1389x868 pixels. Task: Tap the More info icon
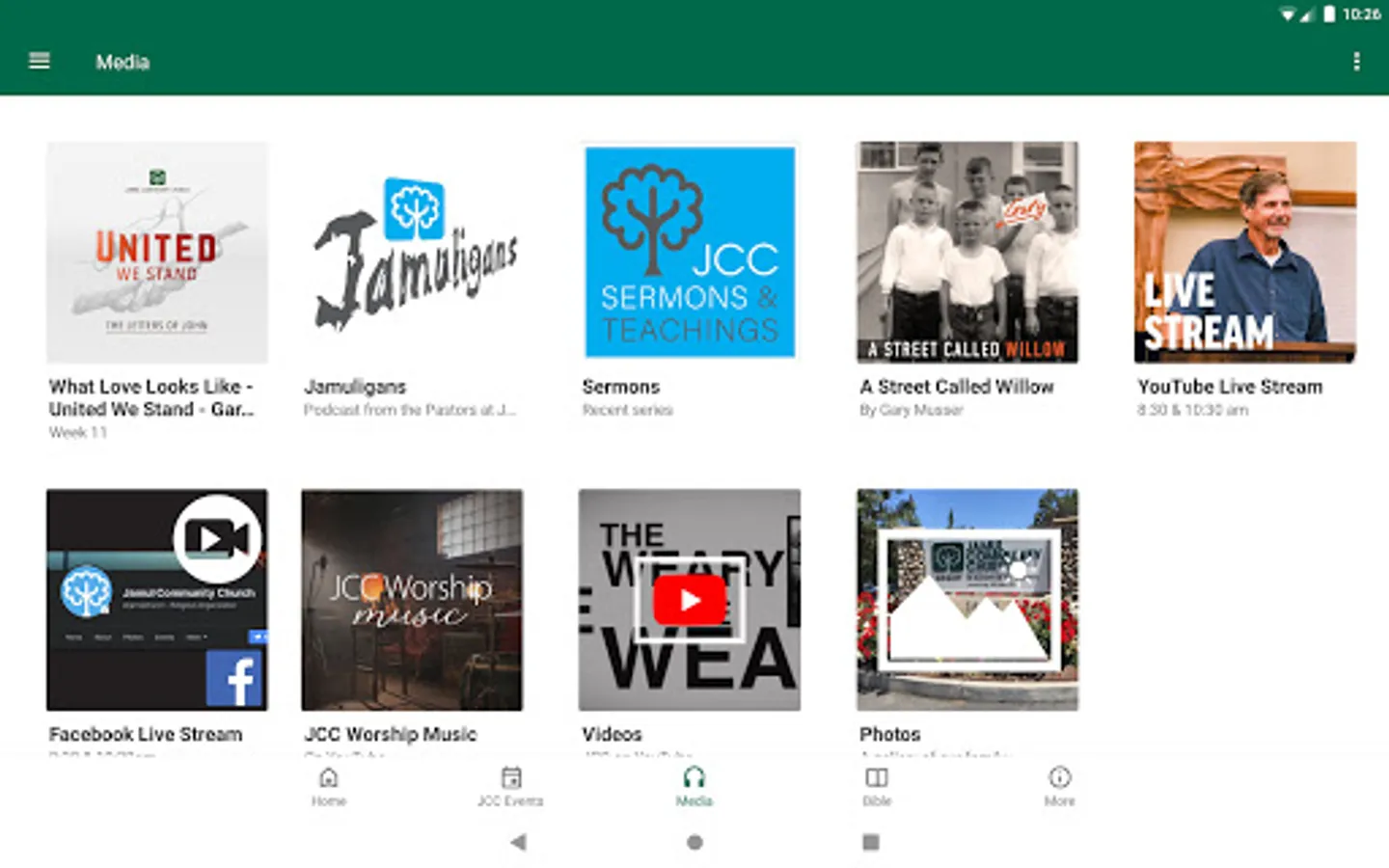(1059, 777)
